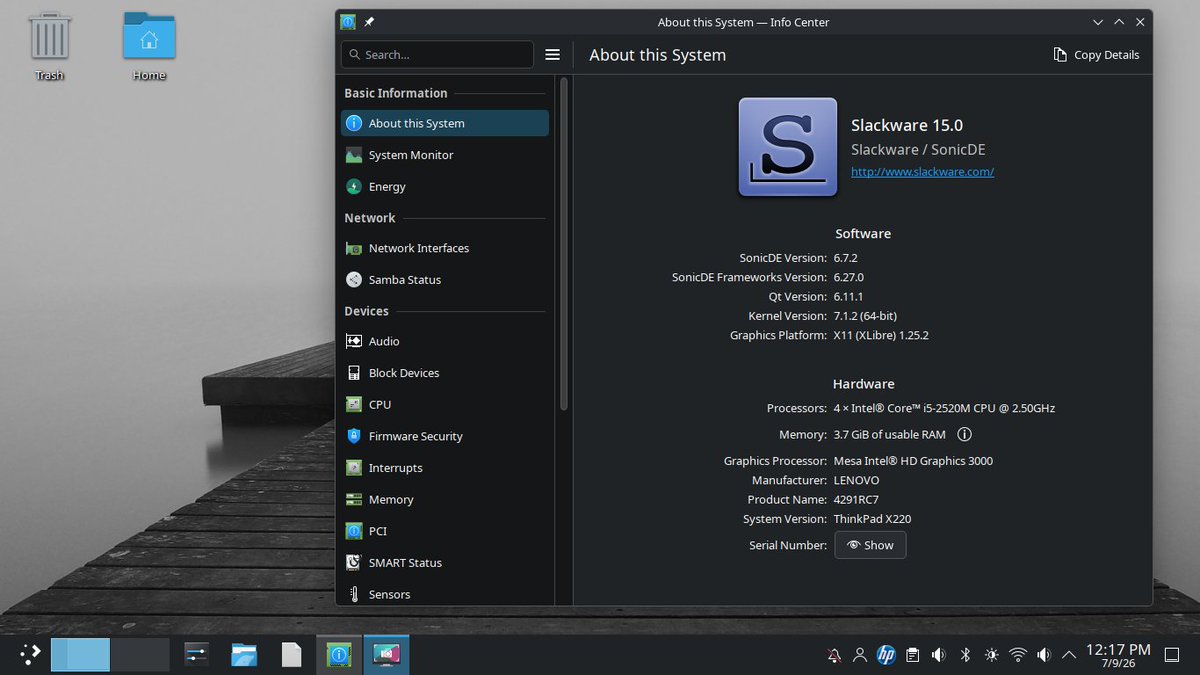Click the SonicDE Version value 6.7.2
Screen dimensions: 1200x675
846,258
